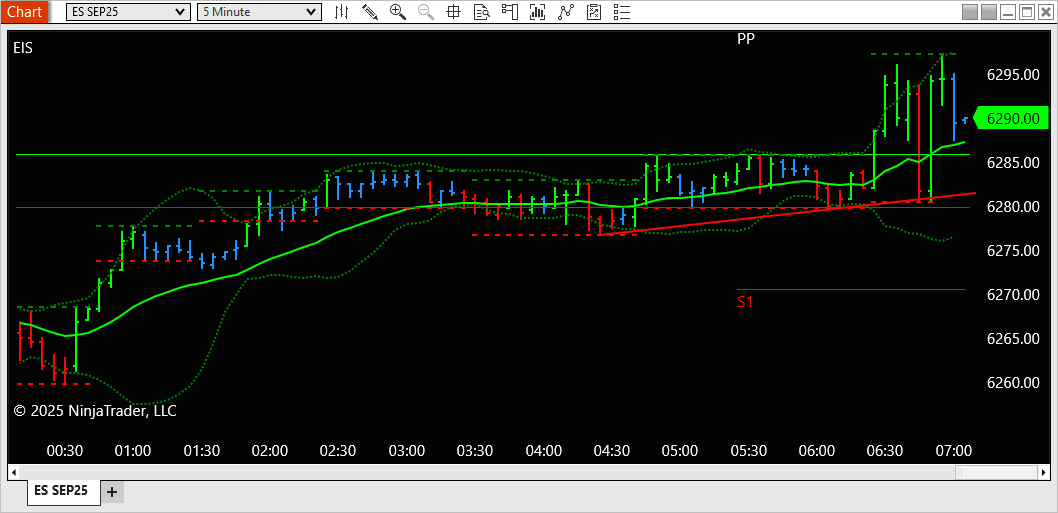Expand the ES SEP25 instrument selector

pyautogui.click(x=128, y=11)
